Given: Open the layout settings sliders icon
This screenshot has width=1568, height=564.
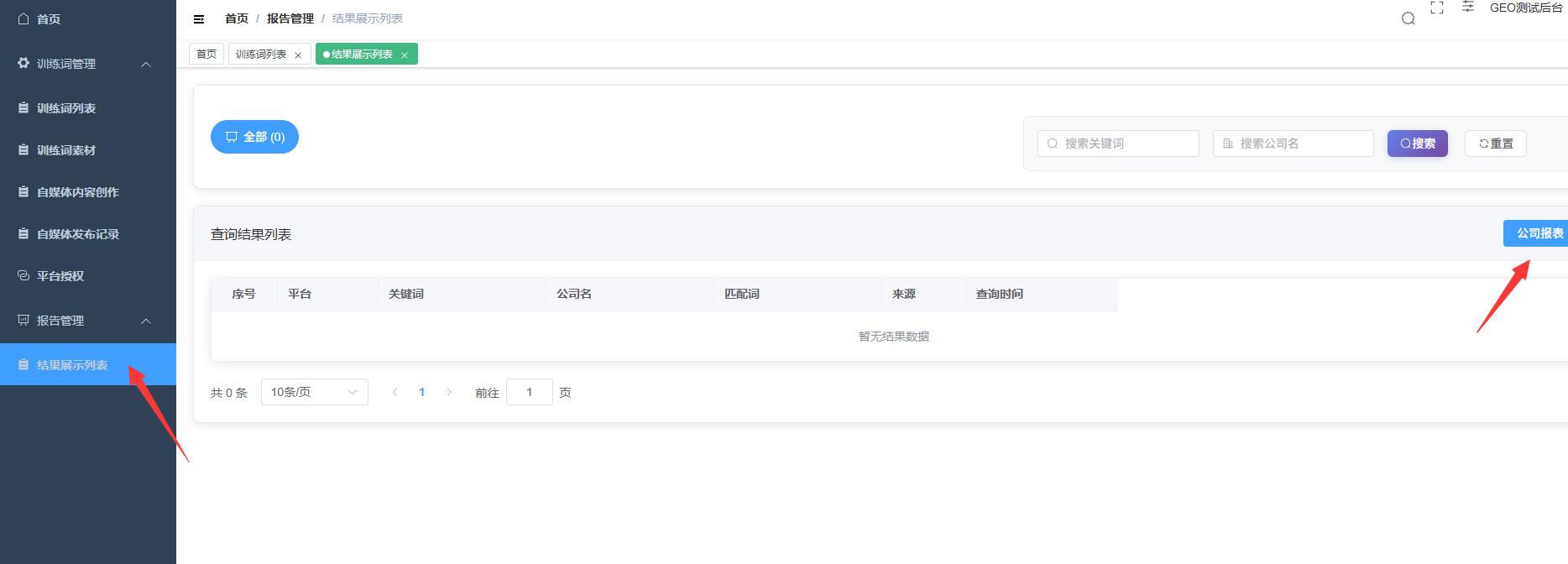Looking at the screenshot, I should point(1468,7).
